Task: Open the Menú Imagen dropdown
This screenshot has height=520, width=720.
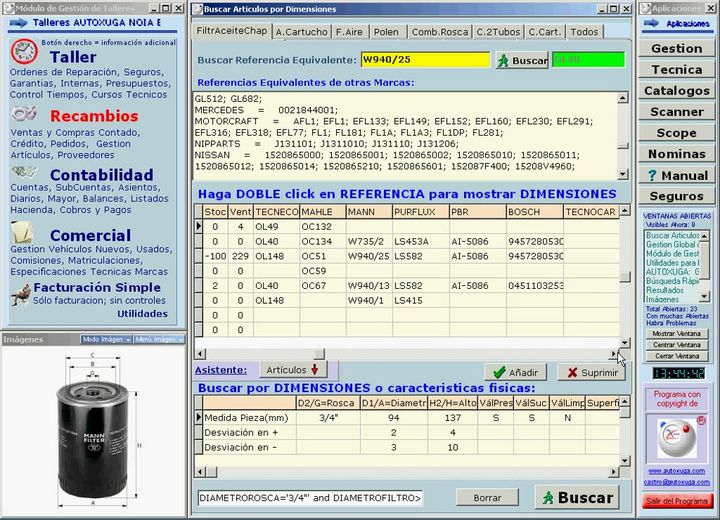Action: (159, 339)
